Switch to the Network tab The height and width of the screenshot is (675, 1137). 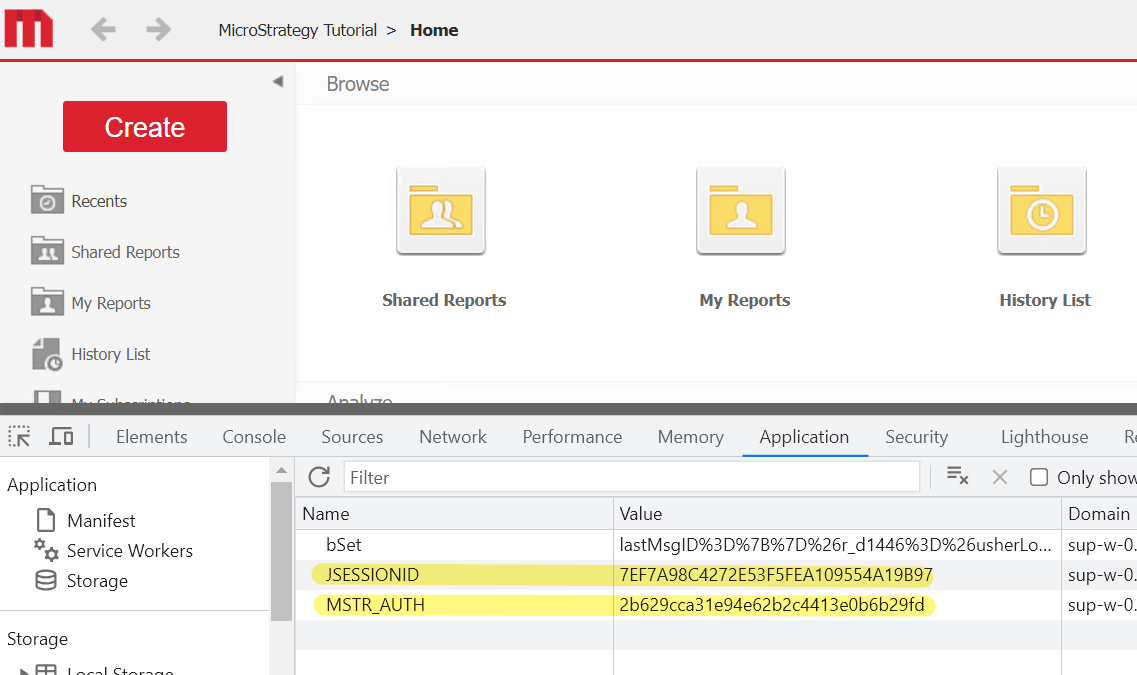coord(452,437)
